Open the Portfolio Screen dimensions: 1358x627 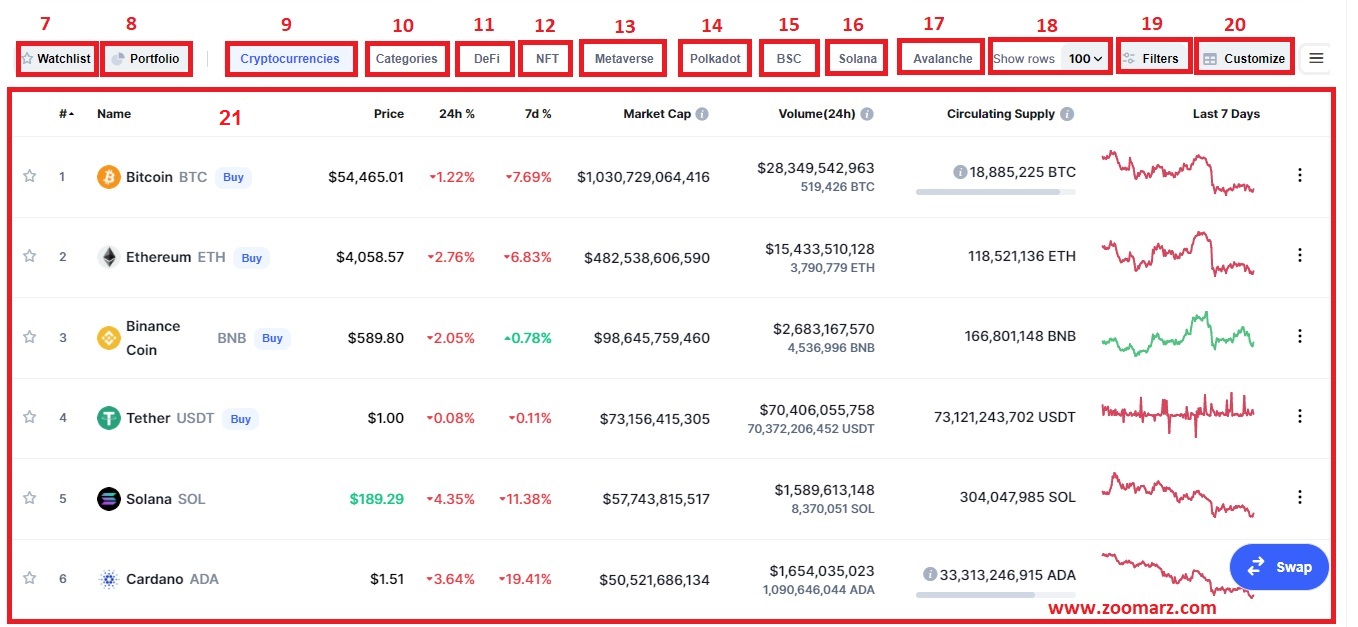click(x=147, y=59)
